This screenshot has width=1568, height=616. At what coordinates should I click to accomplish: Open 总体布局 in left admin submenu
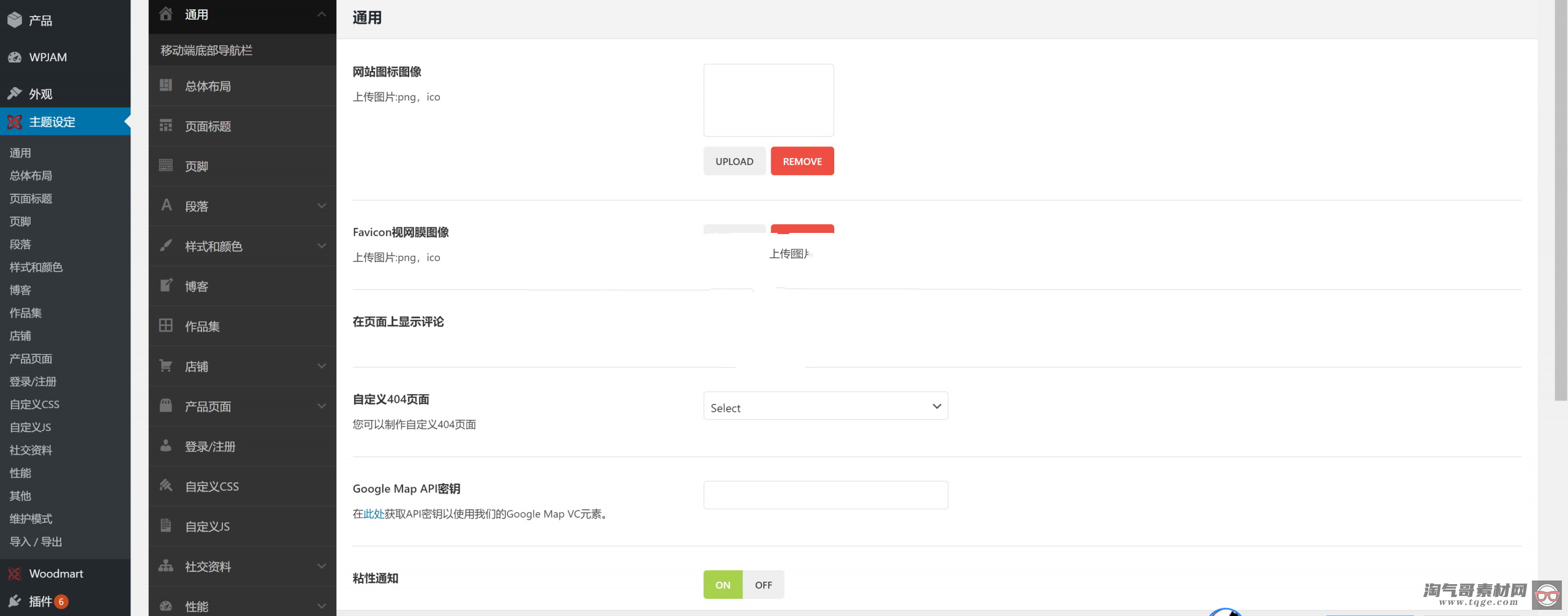tap(31, 176)
